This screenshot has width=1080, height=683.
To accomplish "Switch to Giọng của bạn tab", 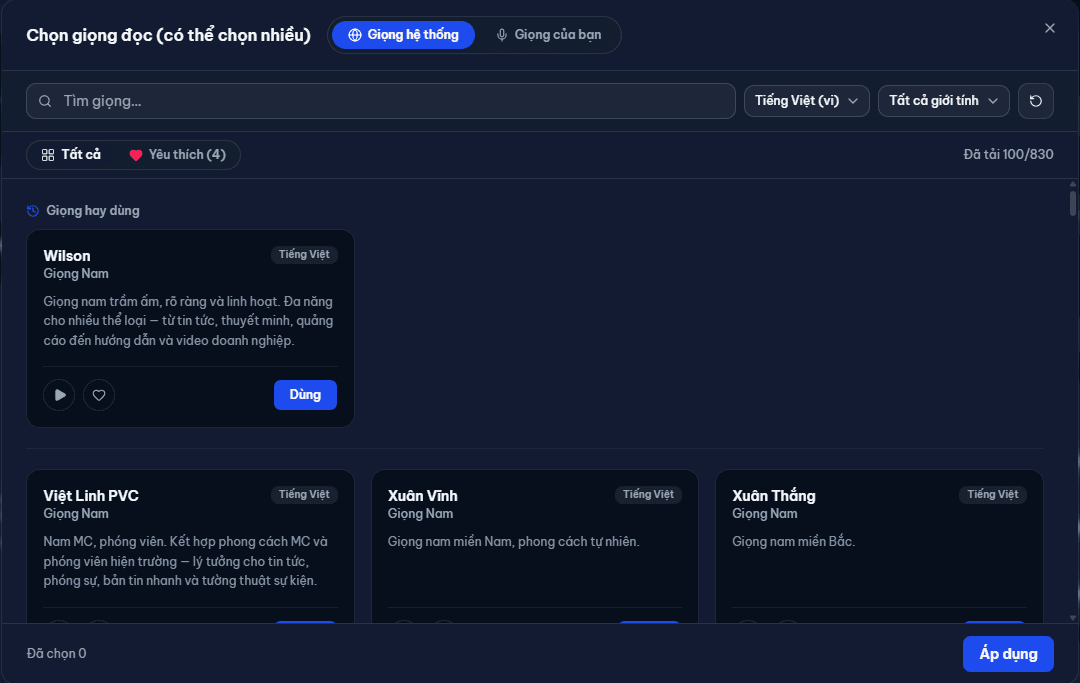I will (549, 35).
